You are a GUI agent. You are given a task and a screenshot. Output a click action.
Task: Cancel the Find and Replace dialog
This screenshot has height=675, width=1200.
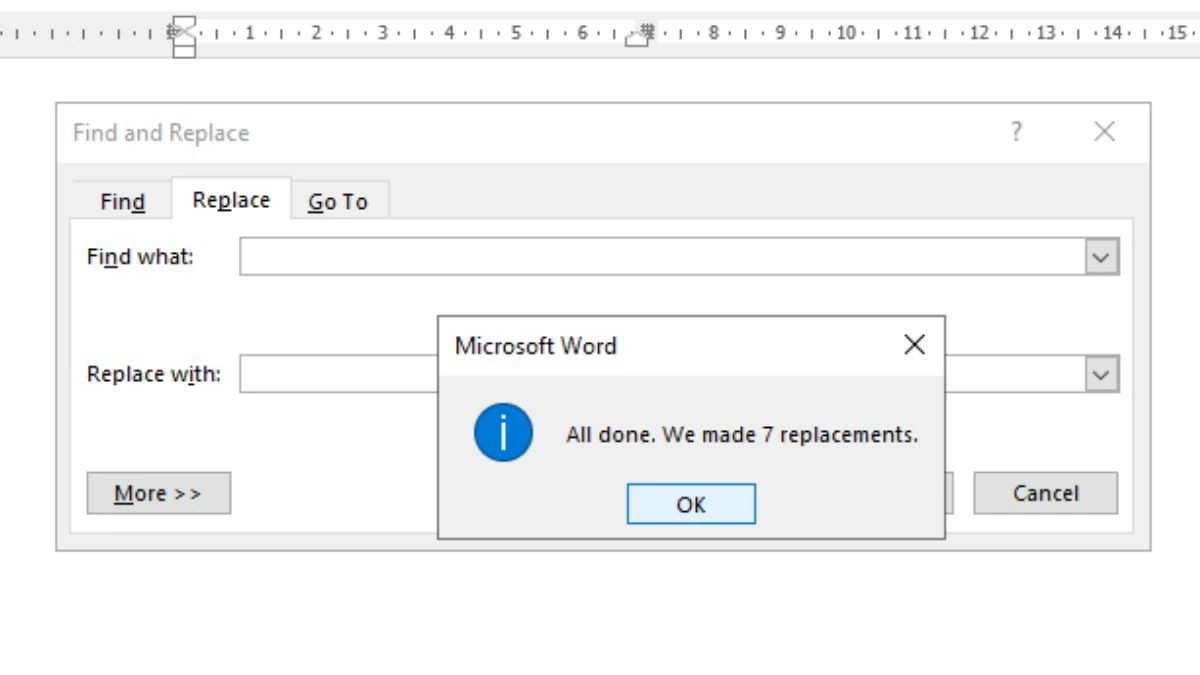click(1046, 492)
